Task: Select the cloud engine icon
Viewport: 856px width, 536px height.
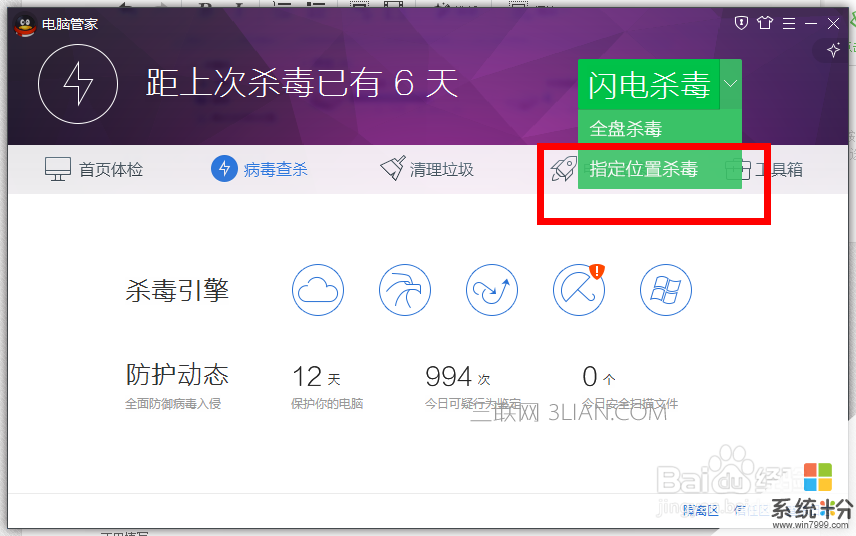Action: 318,290
